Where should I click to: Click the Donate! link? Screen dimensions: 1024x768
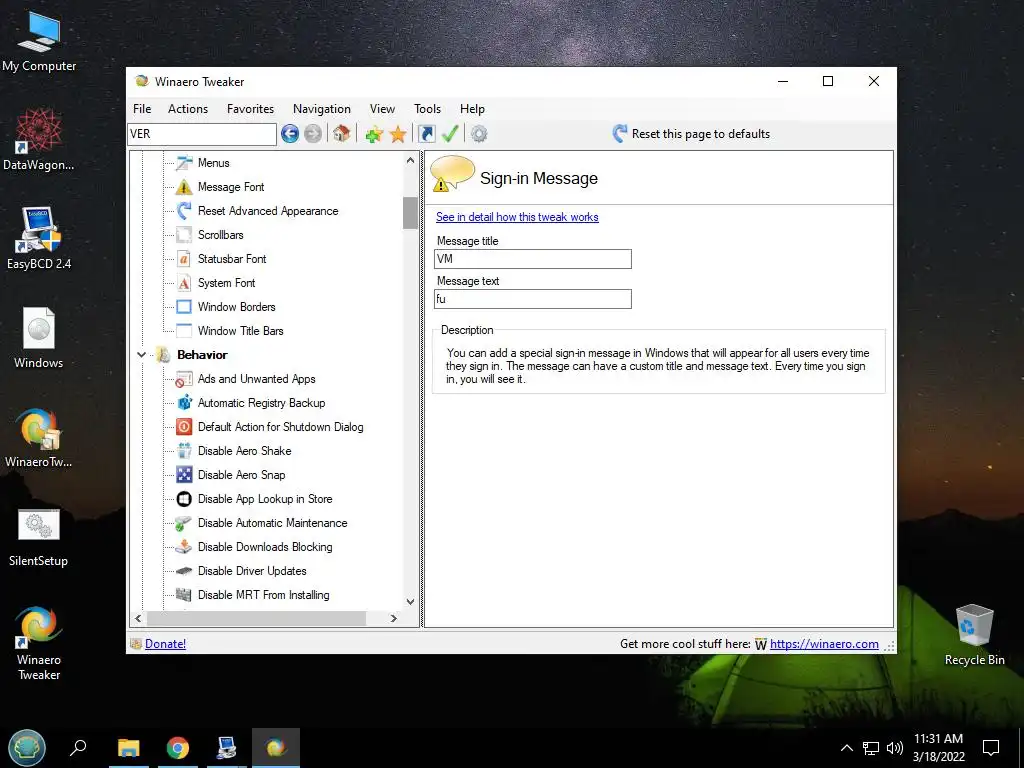(165, 644)
